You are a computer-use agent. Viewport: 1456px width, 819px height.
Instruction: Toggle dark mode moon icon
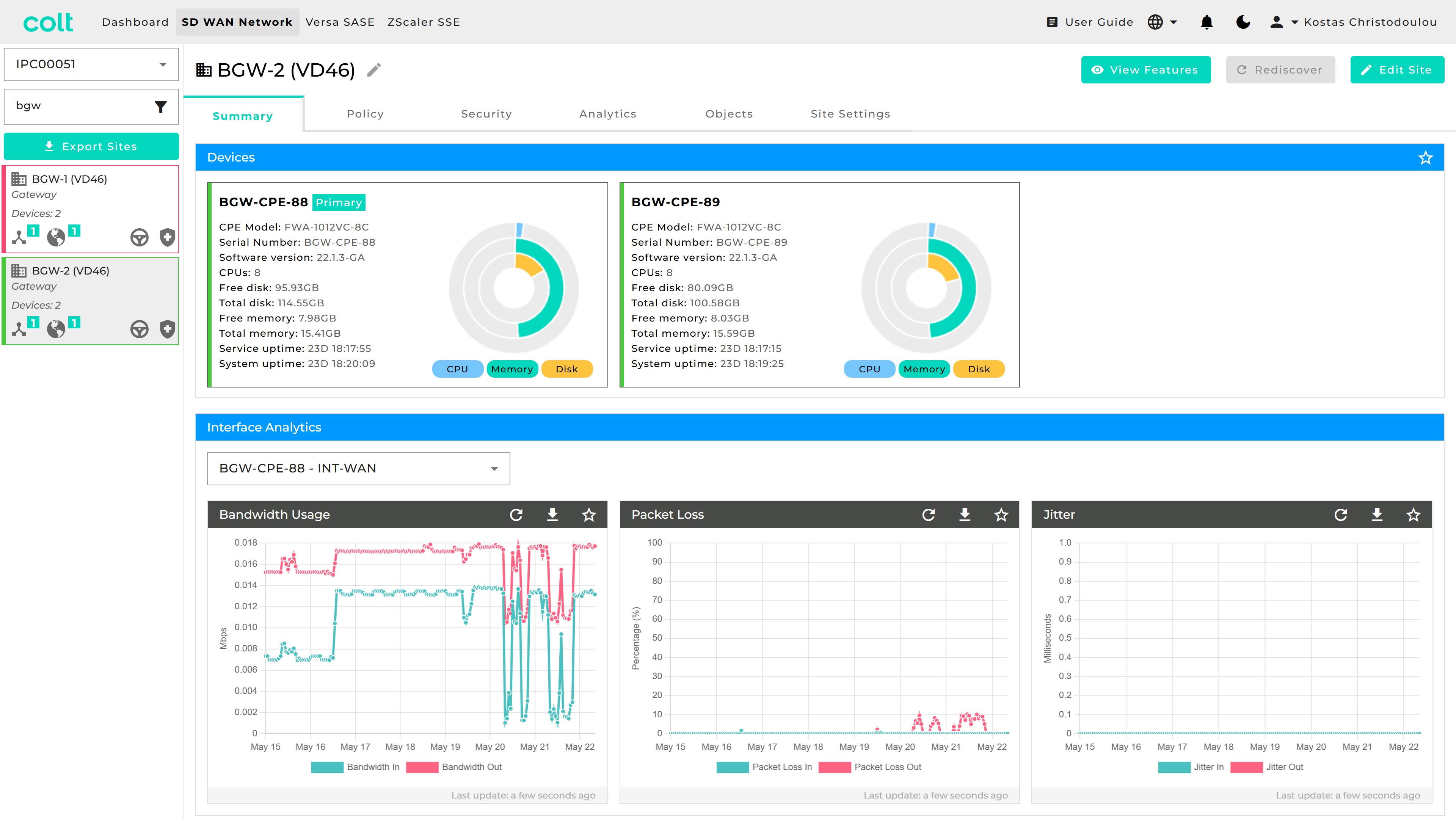click(x=1243, y=22)
